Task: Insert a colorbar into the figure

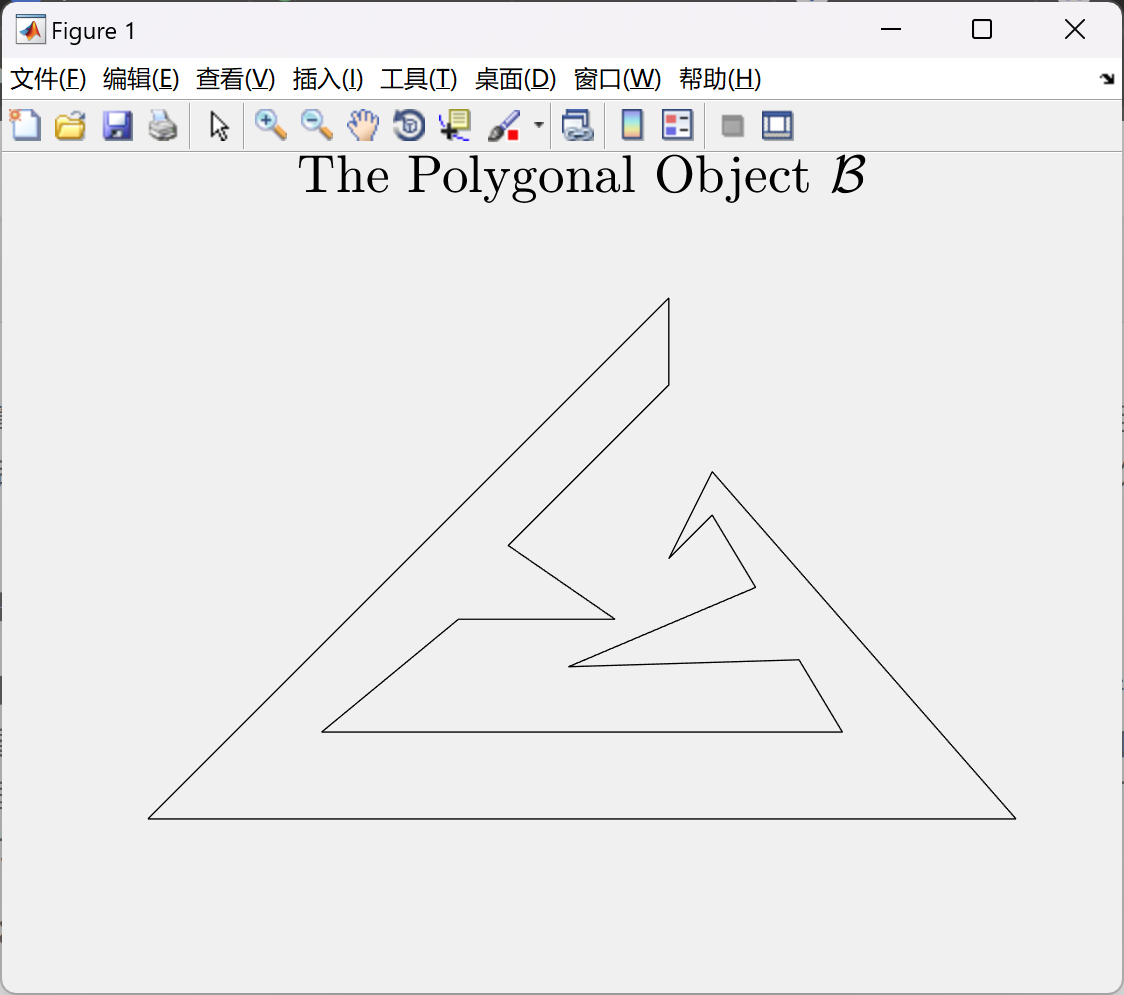Action: coord(631,125)
